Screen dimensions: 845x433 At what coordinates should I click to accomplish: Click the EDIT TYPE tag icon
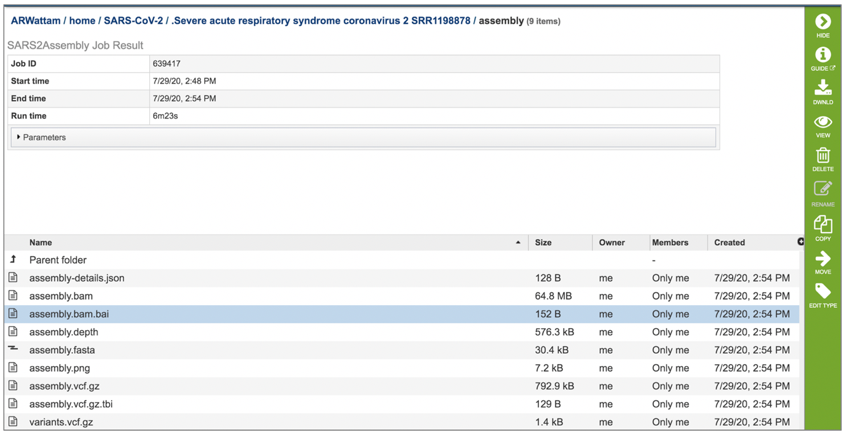click(x=822, y=292)
